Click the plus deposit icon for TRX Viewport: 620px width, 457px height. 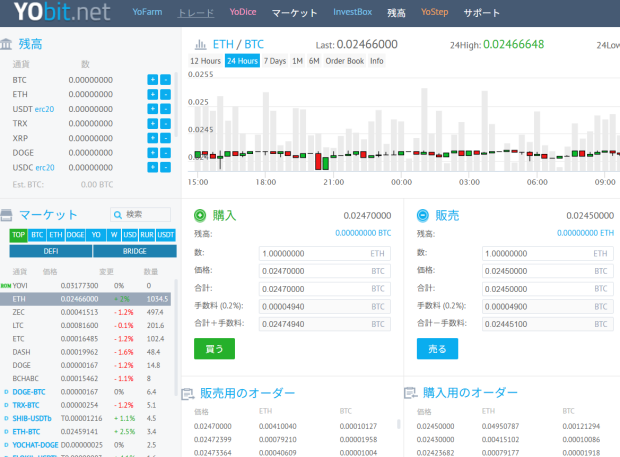(153, 124)
